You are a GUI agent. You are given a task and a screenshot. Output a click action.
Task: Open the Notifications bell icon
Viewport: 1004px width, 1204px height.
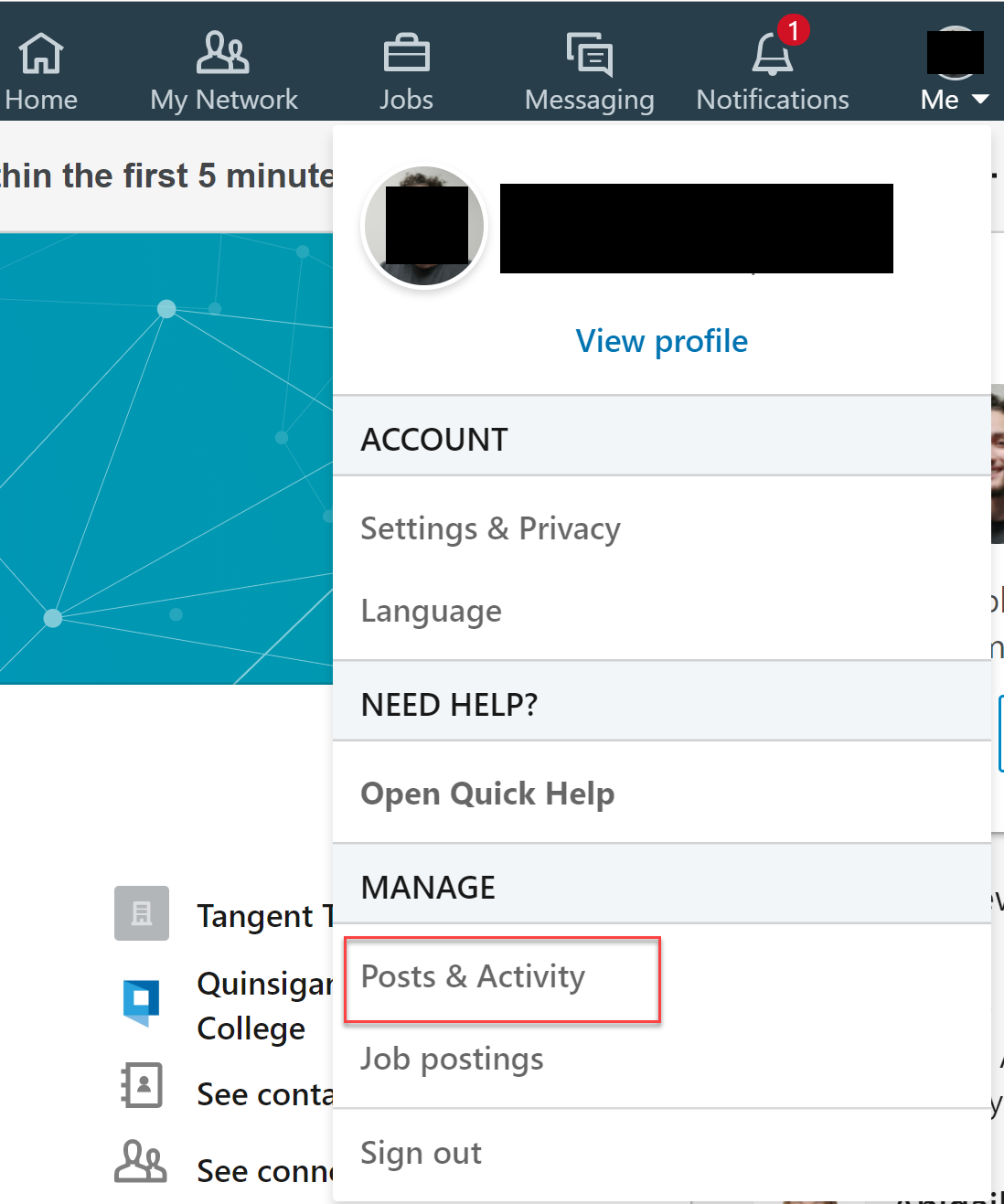tap(772, 54)
